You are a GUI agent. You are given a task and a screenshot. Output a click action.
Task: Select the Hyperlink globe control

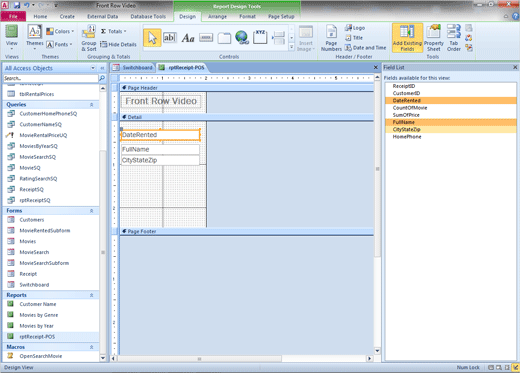point(242,37)
